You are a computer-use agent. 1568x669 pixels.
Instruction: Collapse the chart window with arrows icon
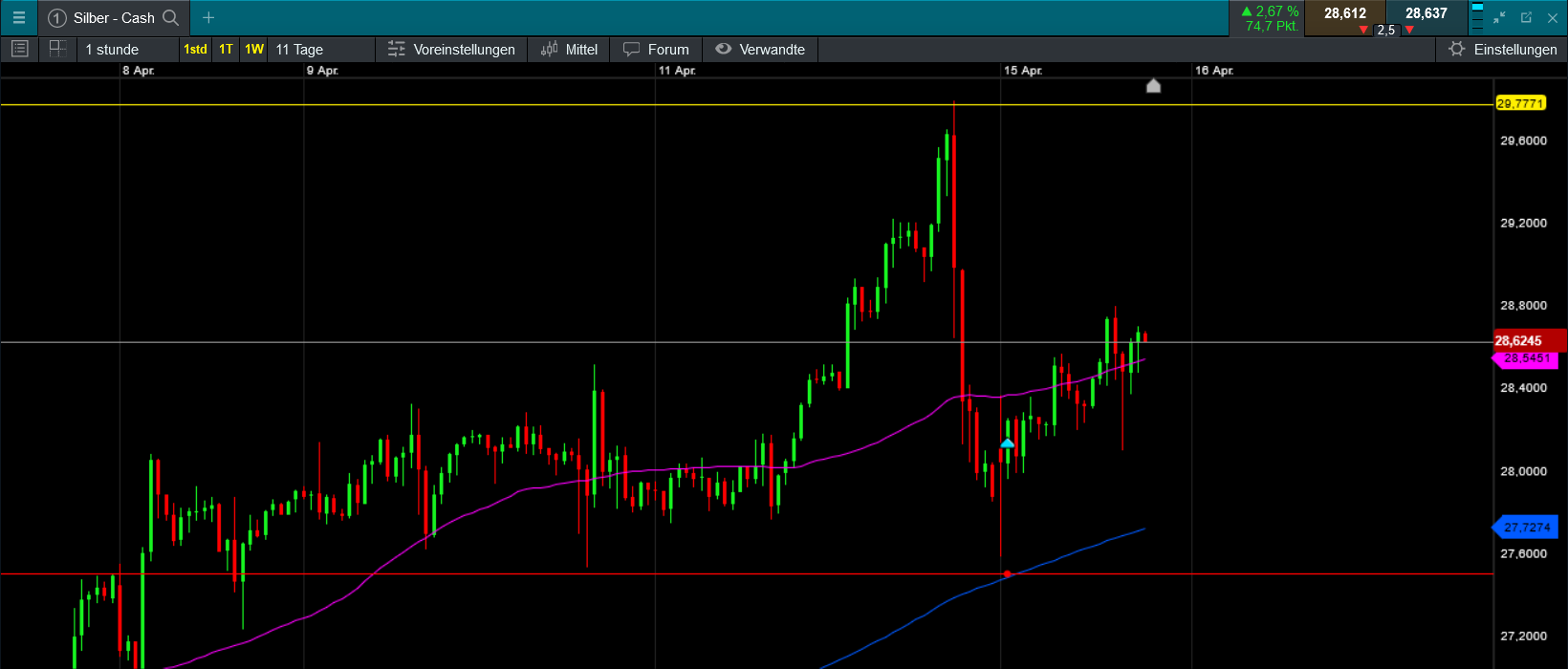pyautogui.click(x=1499, y=17)
